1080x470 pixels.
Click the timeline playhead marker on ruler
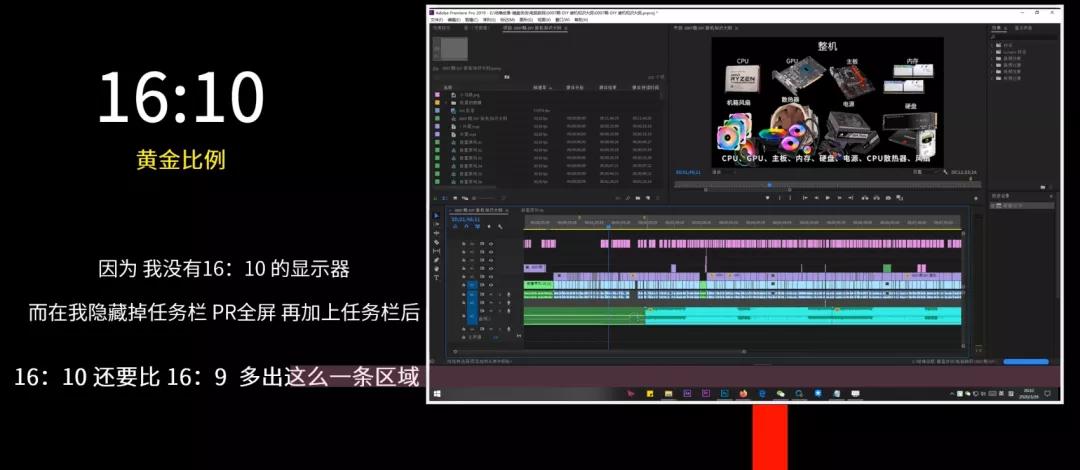[609, 225]
